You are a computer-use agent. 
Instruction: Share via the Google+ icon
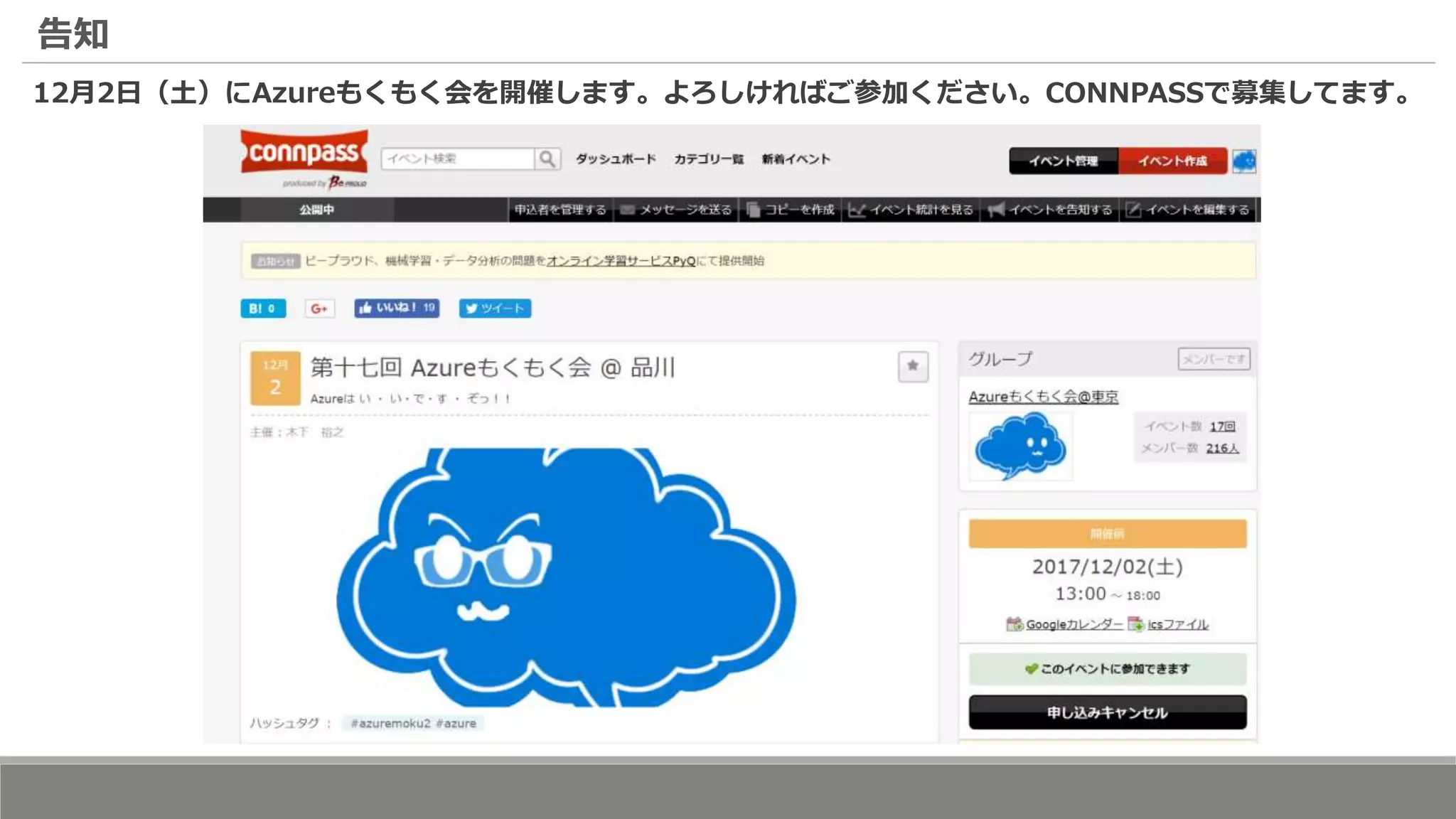(x=319, y=309)
